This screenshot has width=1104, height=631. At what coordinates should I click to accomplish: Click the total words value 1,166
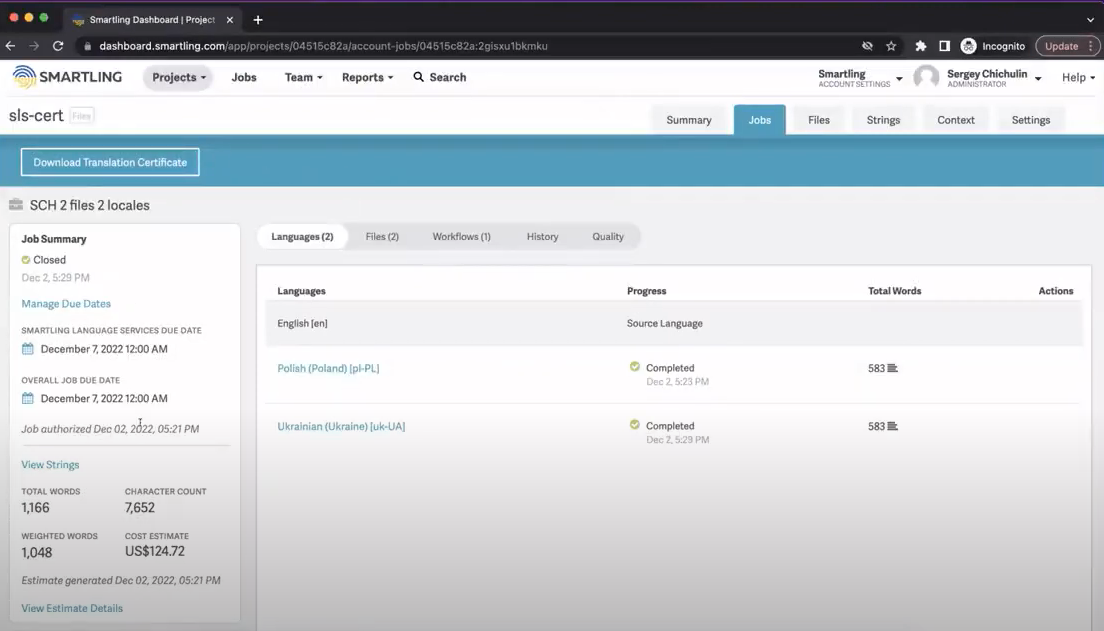pos(35,508)
